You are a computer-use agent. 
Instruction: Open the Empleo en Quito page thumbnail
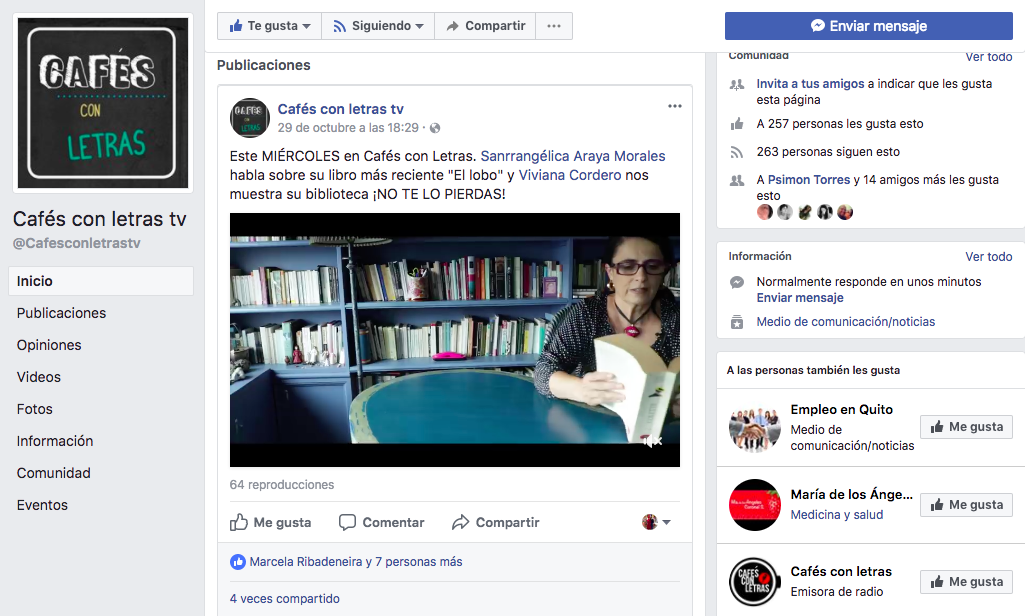(x=754, y=427)
